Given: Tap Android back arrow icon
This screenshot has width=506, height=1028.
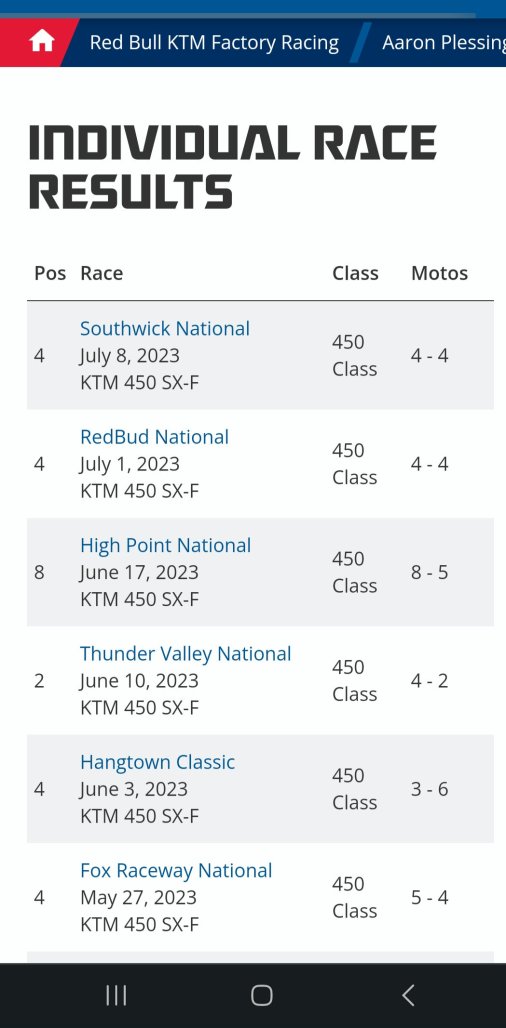Looking at the screenshot, I should click(x=408, y=995).
